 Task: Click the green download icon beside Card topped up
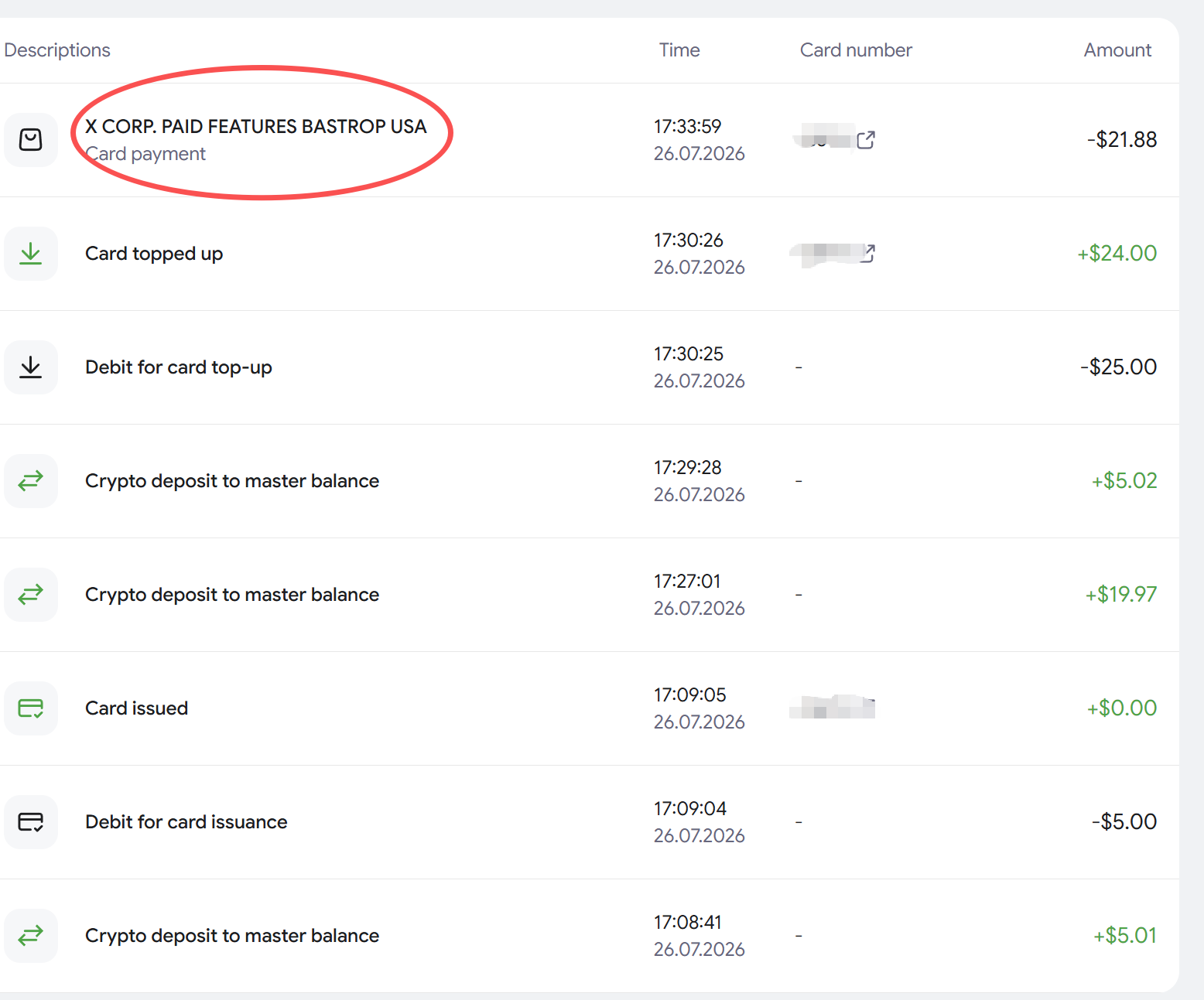tap(31, 254)
